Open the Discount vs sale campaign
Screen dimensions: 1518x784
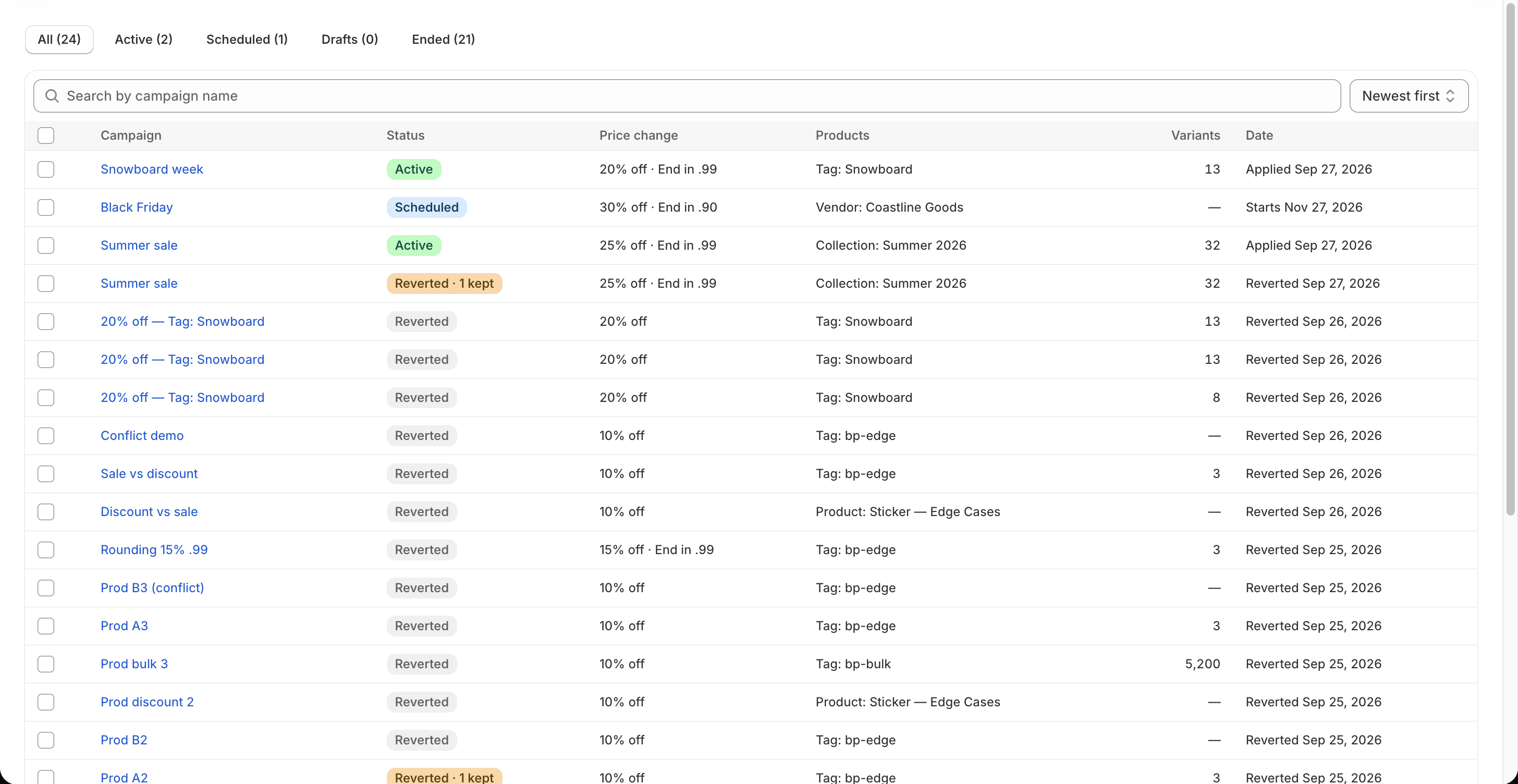149,512
